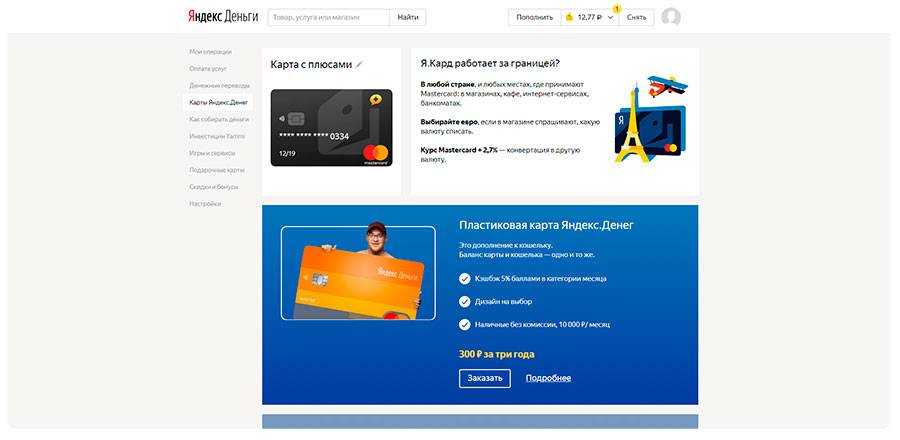Open the Яндекс Деньги logo home link
The image size is (900, 440).
coord(223,17)
